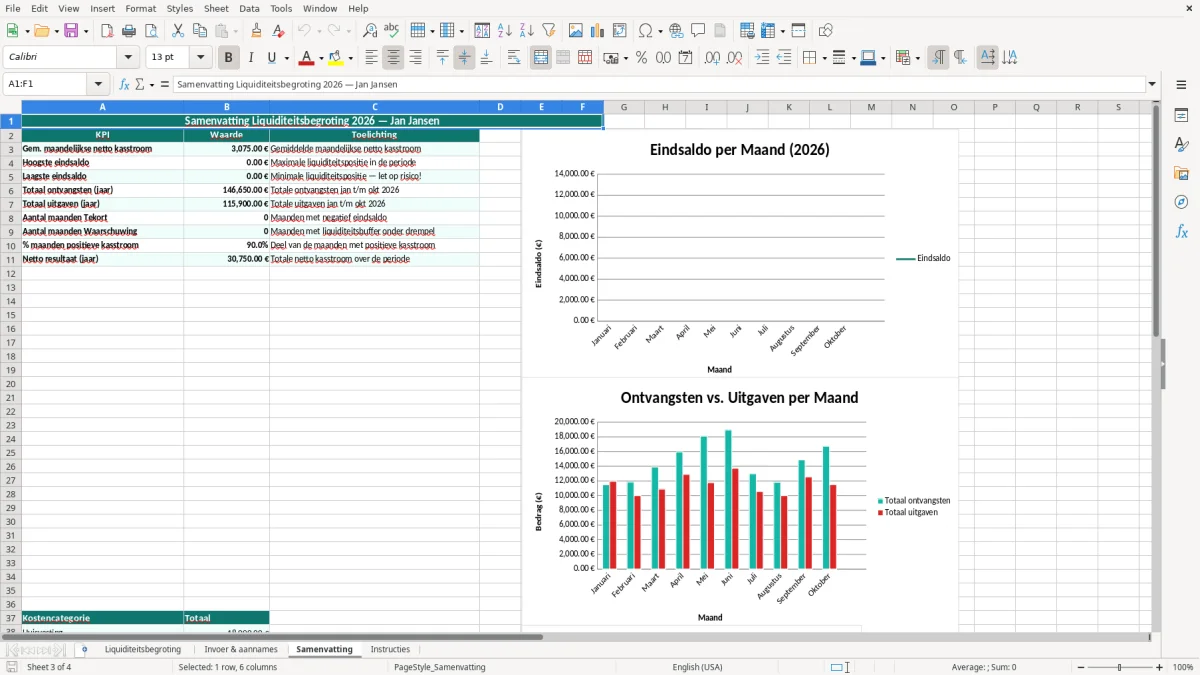Click the Add Decimal Place icon
This screenshot has width=1200, height=675.
712,58
